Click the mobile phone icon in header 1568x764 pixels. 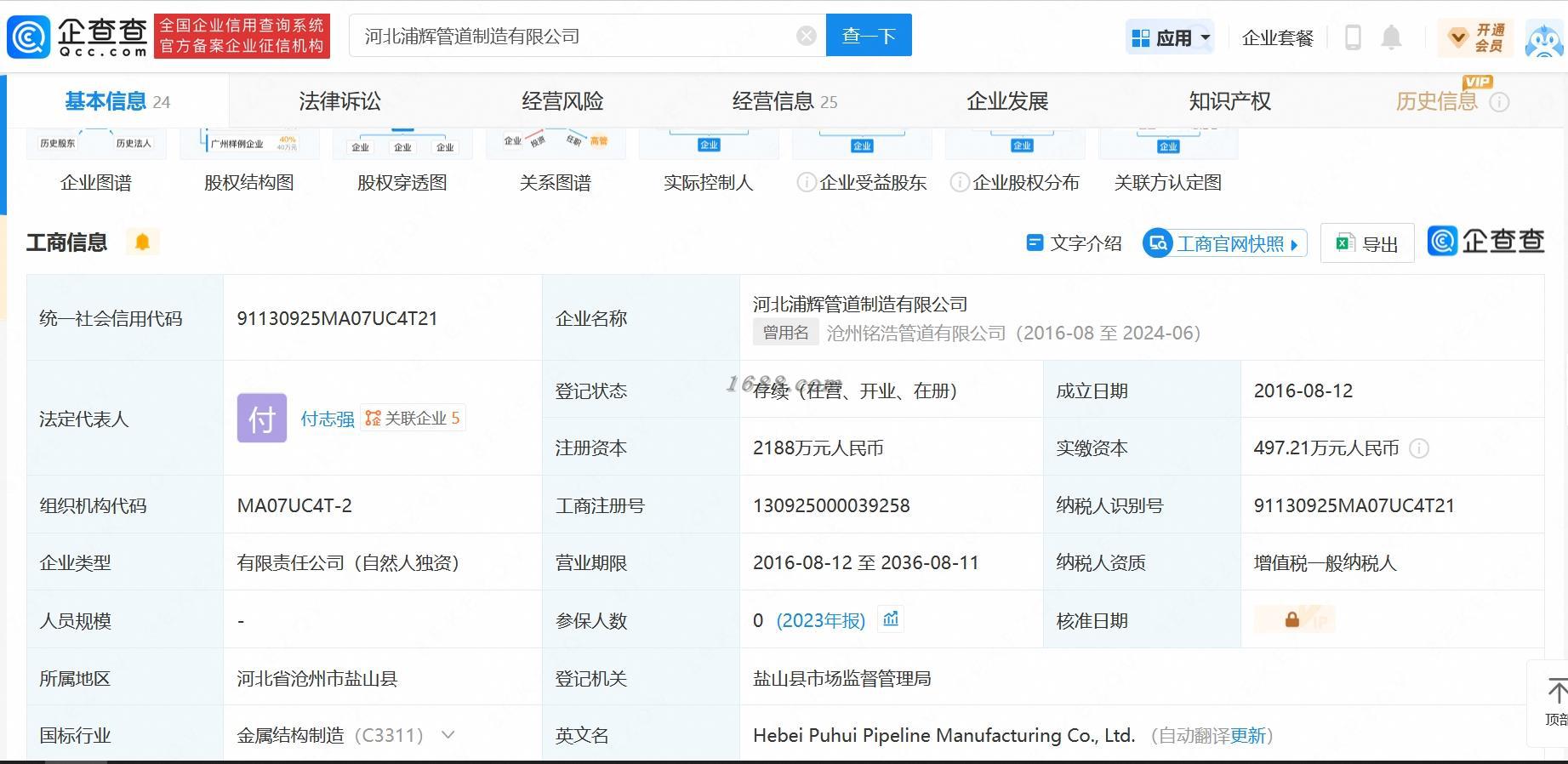(x=1353, y=37)
